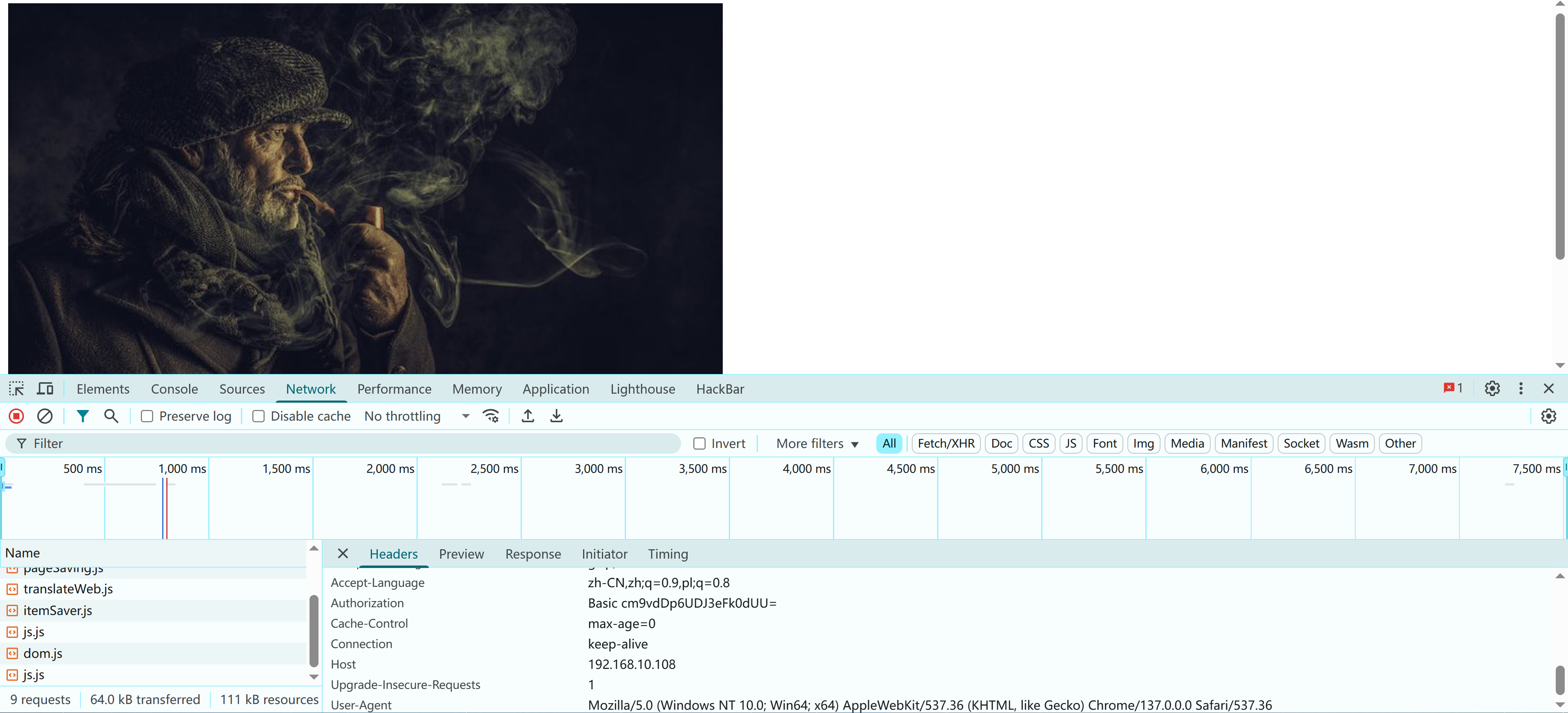Select the translateWeb.js request
This screenshot has width=1568, height=713.
[154, 589]
